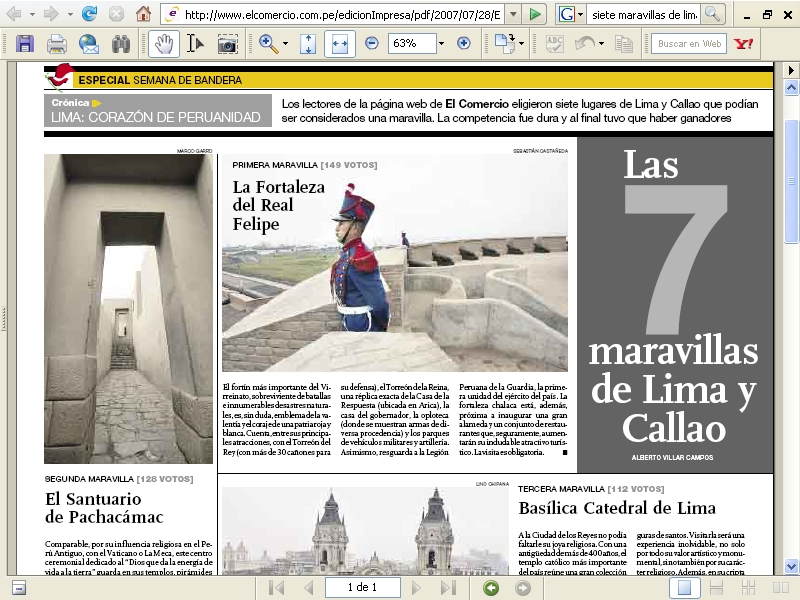Activate the Select Text tool

tap(195, 44)
